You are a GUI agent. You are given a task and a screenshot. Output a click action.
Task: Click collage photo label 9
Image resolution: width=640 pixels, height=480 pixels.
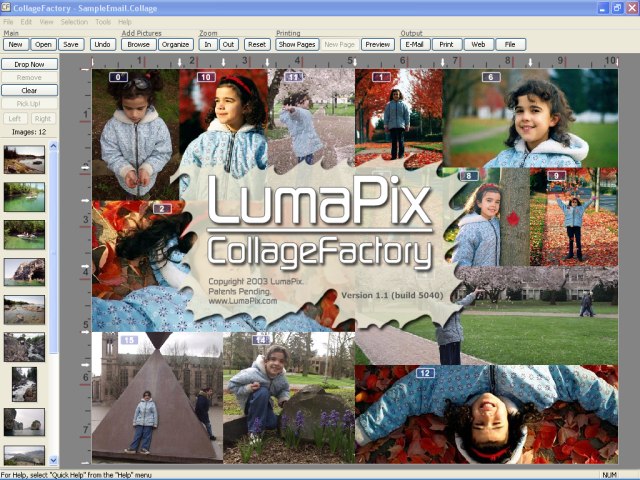coord(556,176)
